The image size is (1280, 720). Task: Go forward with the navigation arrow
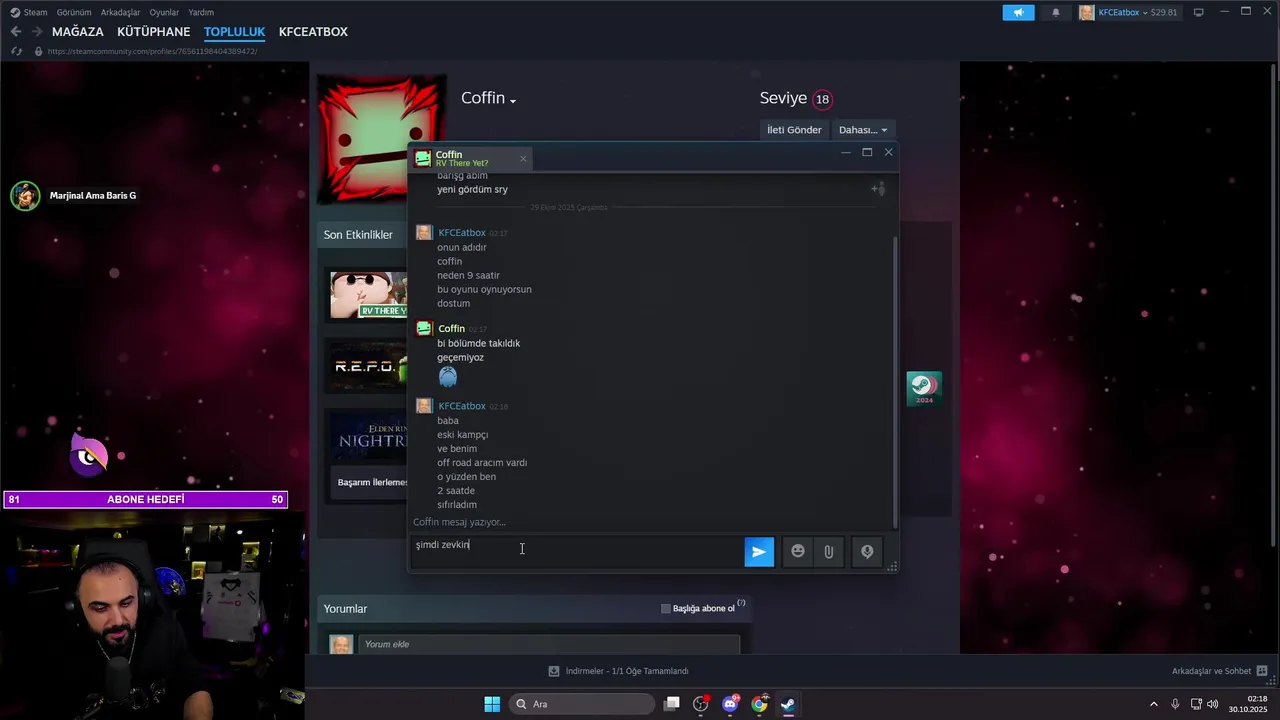36,32
